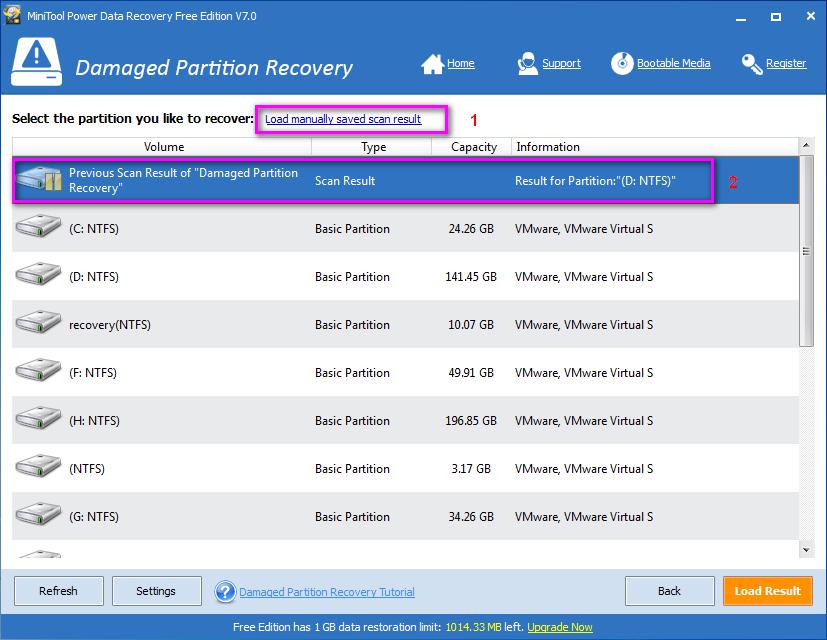The image size is (827, 640).
Task: Sort by the Information column header
Action: click(656, 147)
